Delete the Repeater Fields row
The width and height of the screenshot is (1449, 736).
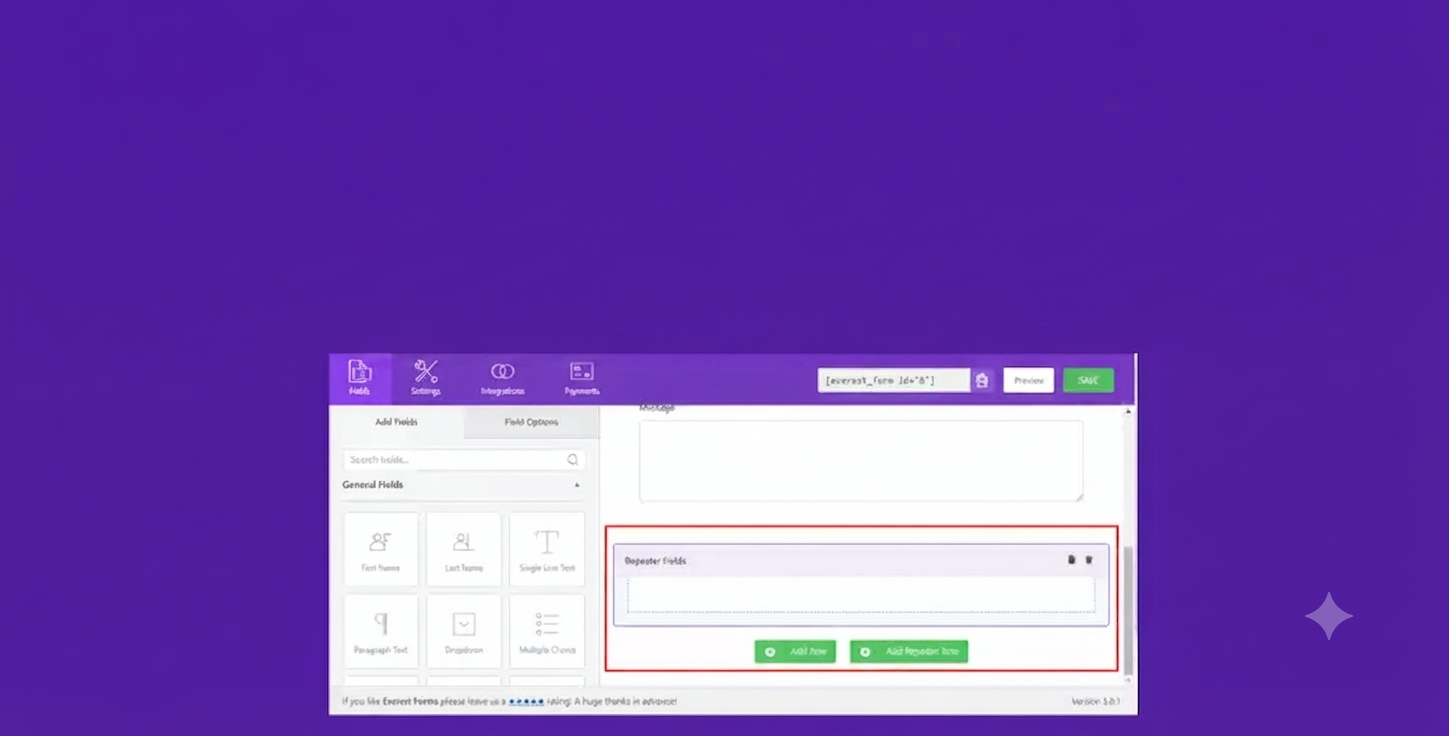click(1089, 560)
